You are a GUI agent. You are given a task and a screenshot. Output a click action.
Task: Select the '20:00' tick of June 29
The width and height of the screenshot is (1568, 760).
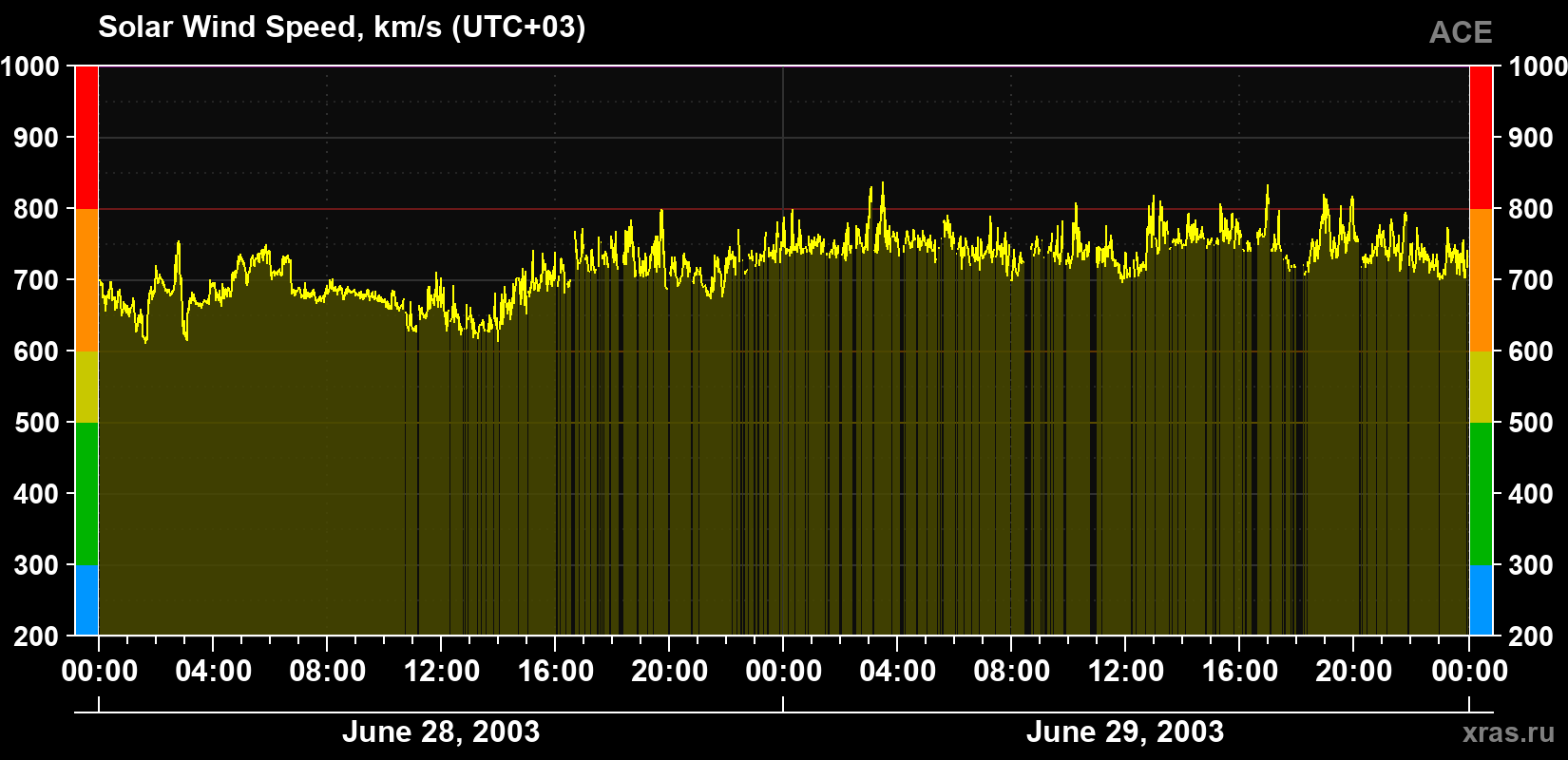pos(1353,672)
